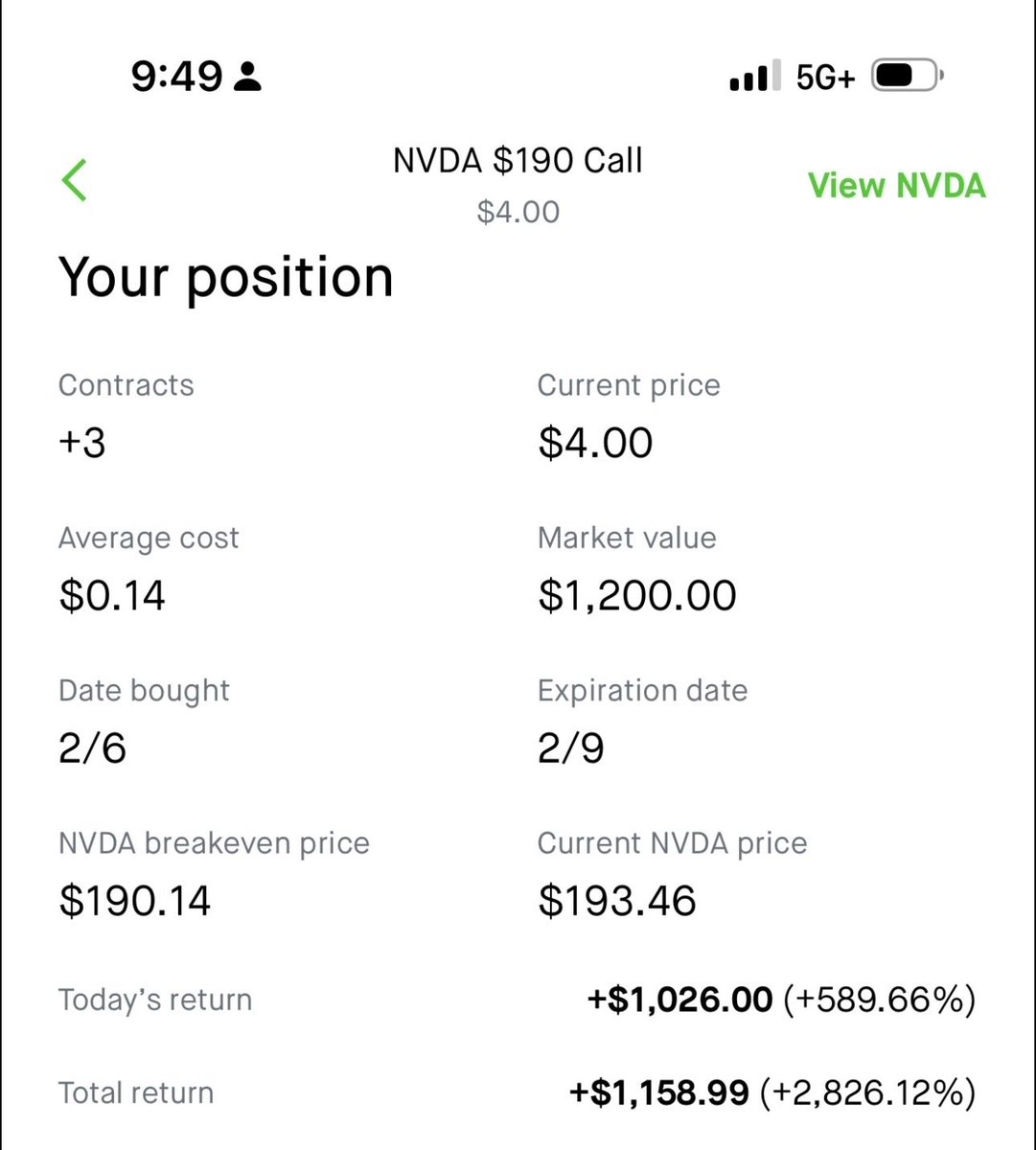
Task: Tap the 5G+ network indicator
Action: click(x=824, y=78)
